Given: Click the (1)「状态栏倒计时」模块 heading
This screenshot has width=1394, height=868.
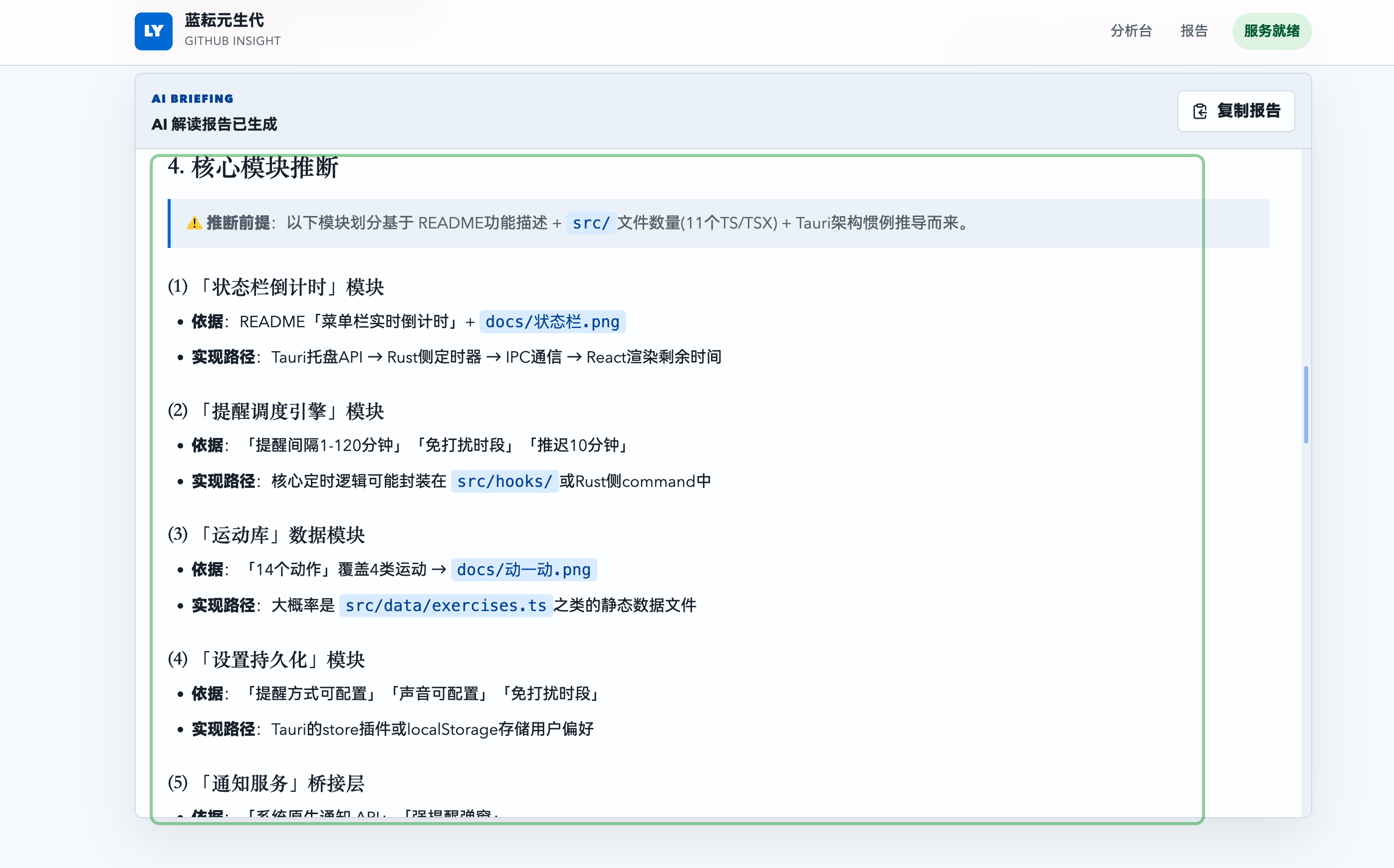Looking at the screenshot, I should click(275, 286).
